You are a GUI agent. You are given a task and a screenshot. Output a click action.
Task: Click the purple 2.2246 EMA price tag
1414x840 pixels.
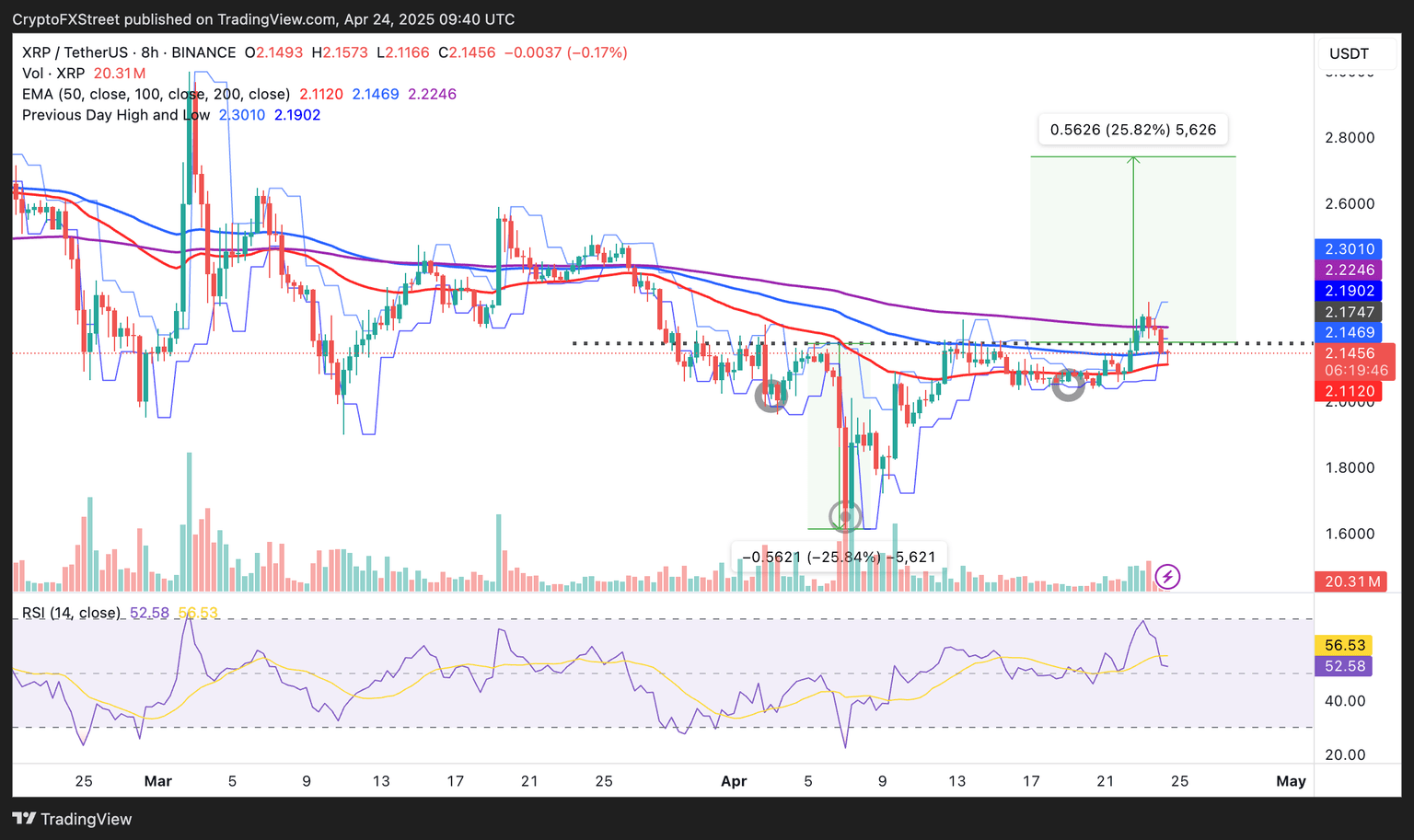coord(1350,270)
